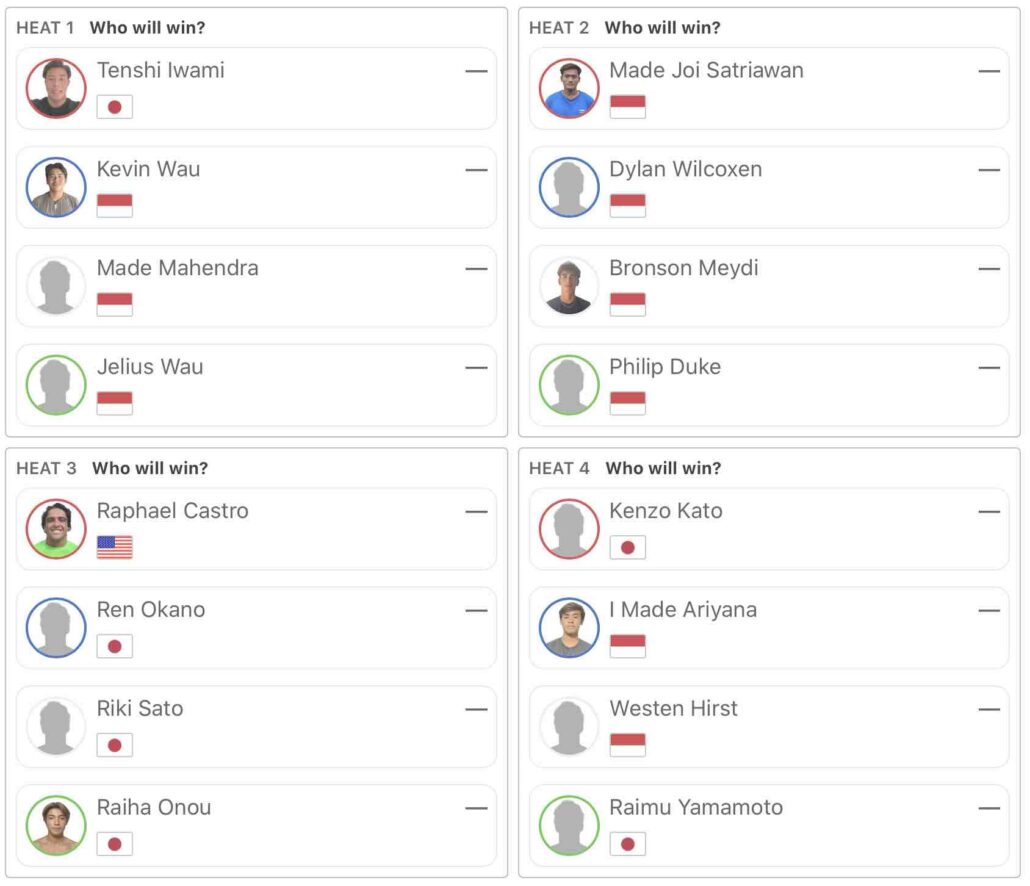Click the Heat 4 header label
The image size is (1030, 886).
click(x=559, y=468)
